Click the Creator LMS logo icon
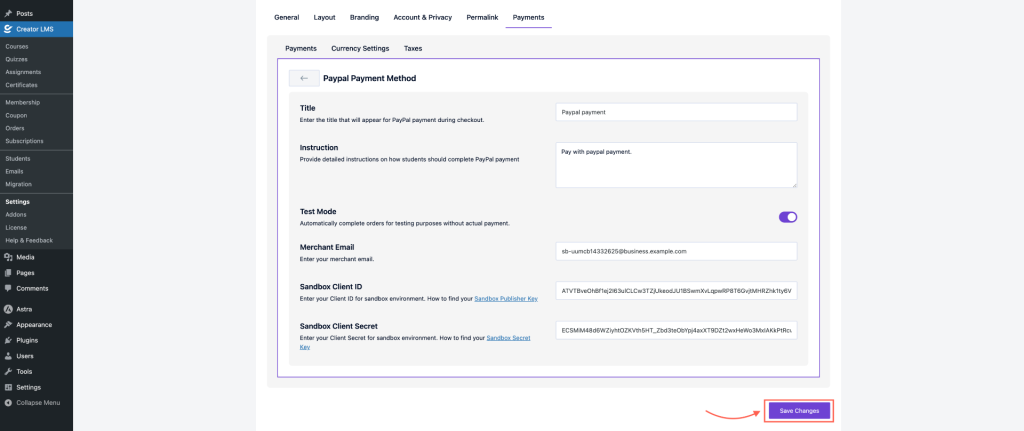1024x431 pixels. click(9, 29)
